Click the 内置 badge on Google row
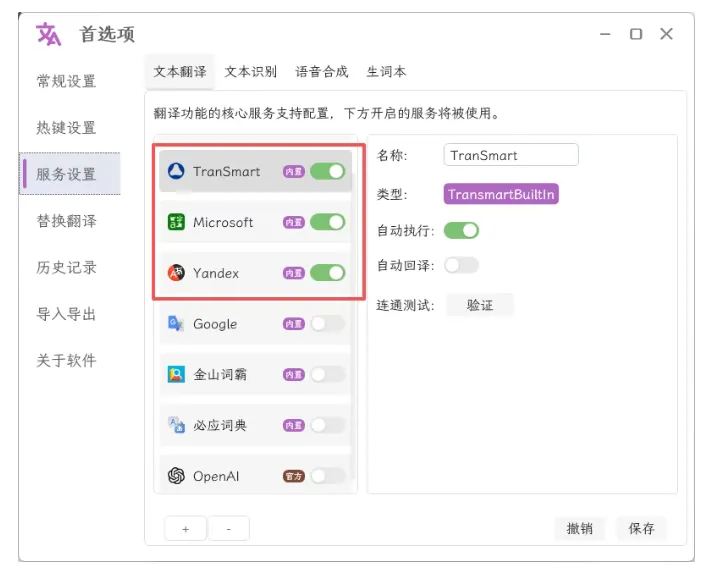 coord(293,324)
